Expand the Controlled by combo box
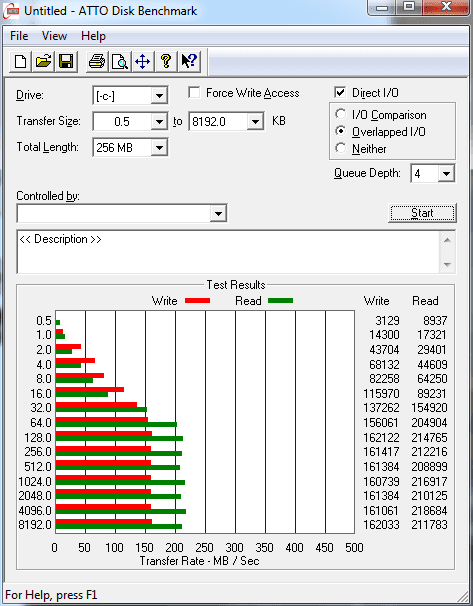 tap(218, 213)
